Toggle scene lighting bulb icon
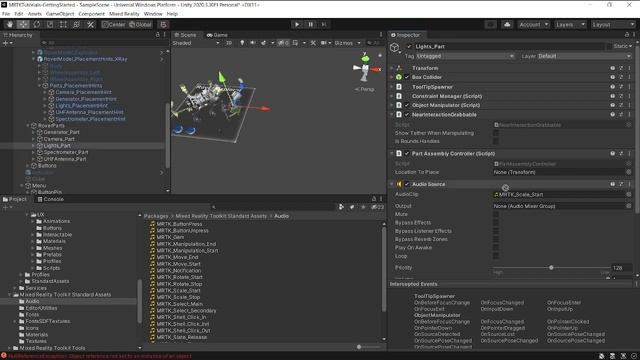Screen dimensions: 640x360 click(242, 43)
